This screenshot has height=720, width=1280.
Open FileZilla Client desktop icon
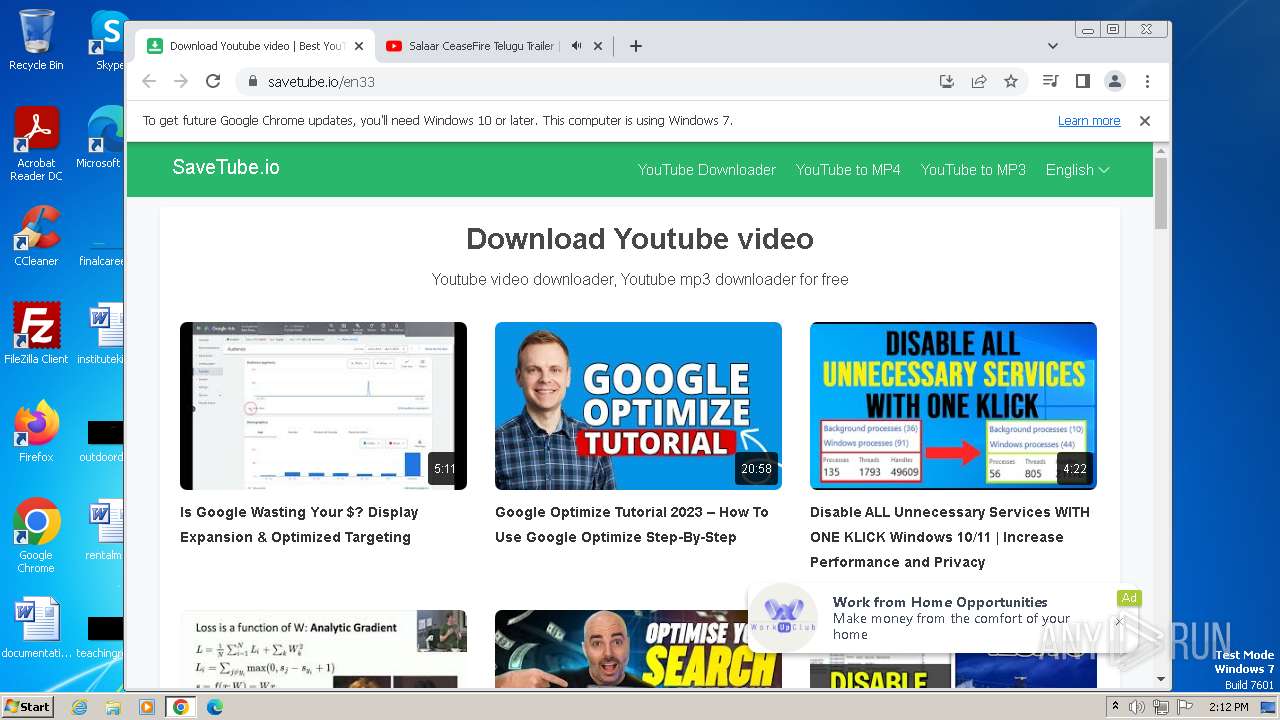36,334
